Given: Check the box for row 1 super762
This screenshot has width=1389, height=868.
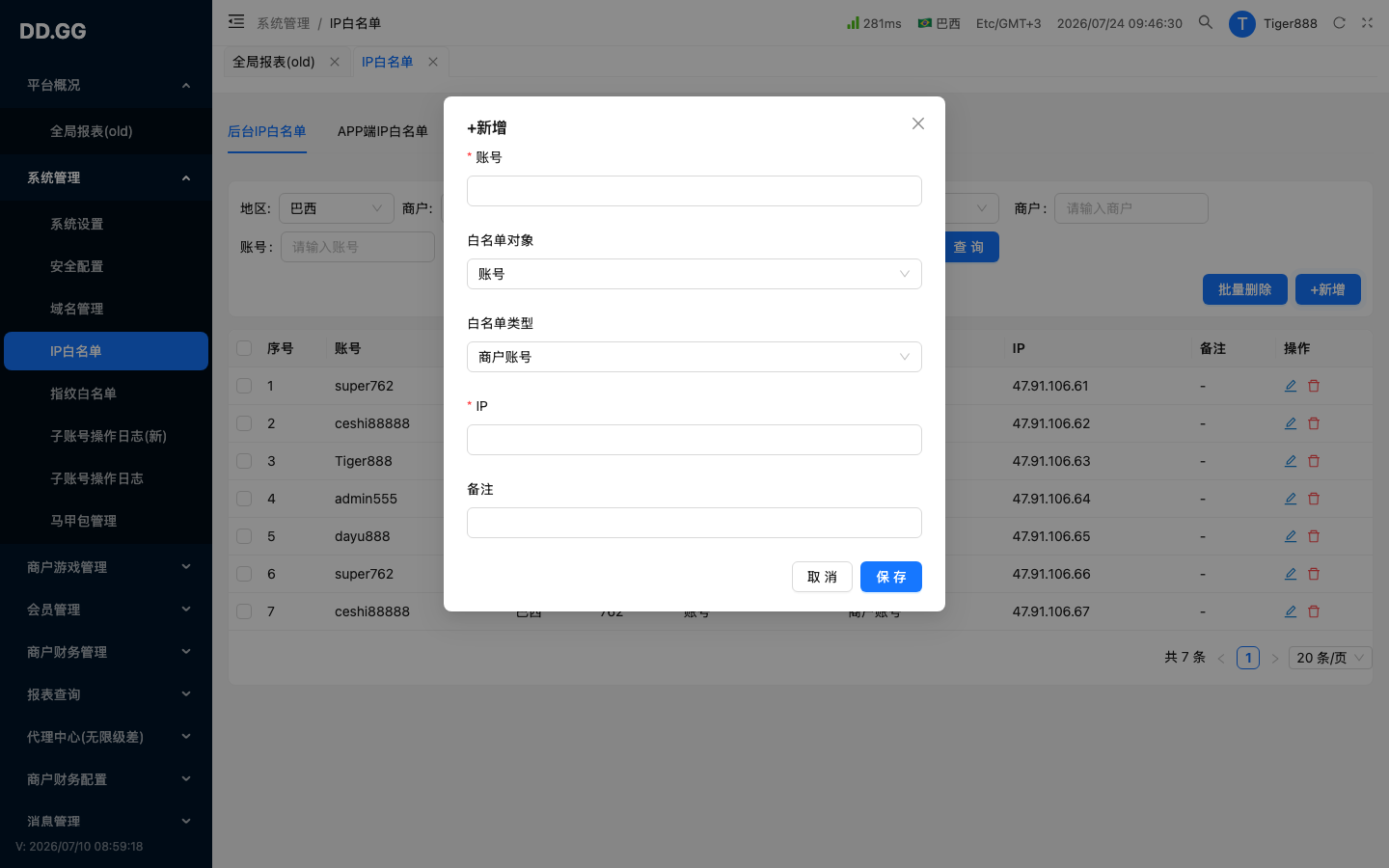Looking at the screenshot, I should click(244, 386).
